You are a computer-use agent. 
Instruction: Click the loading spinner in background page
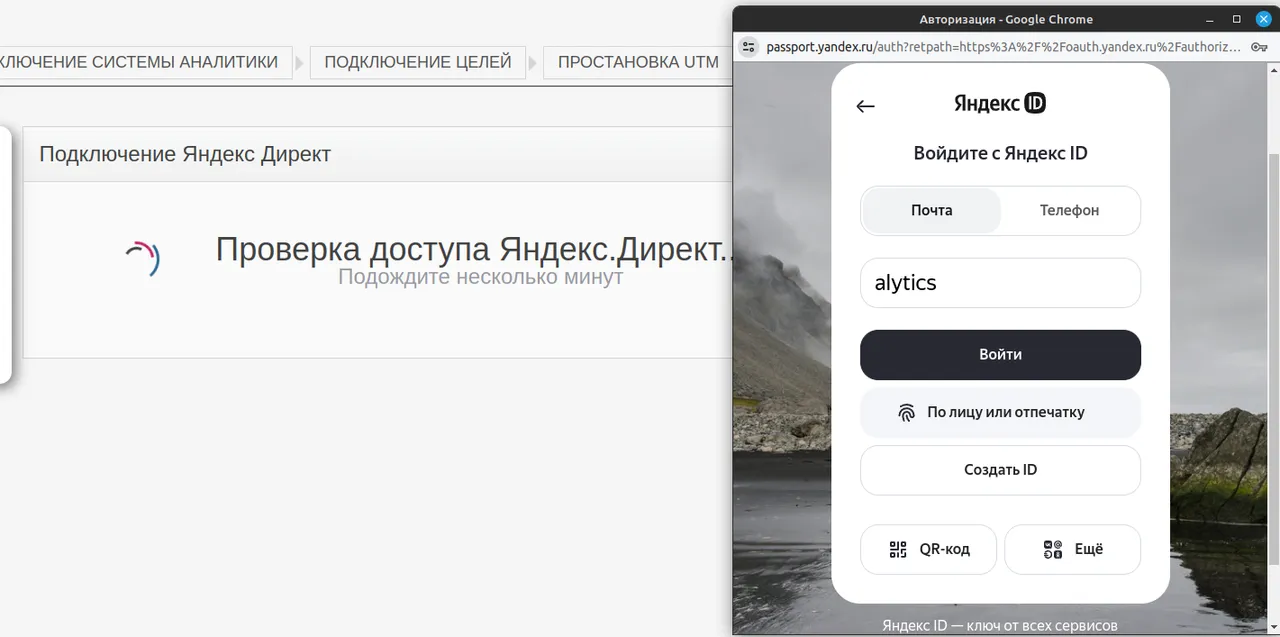tap(142, 259)
